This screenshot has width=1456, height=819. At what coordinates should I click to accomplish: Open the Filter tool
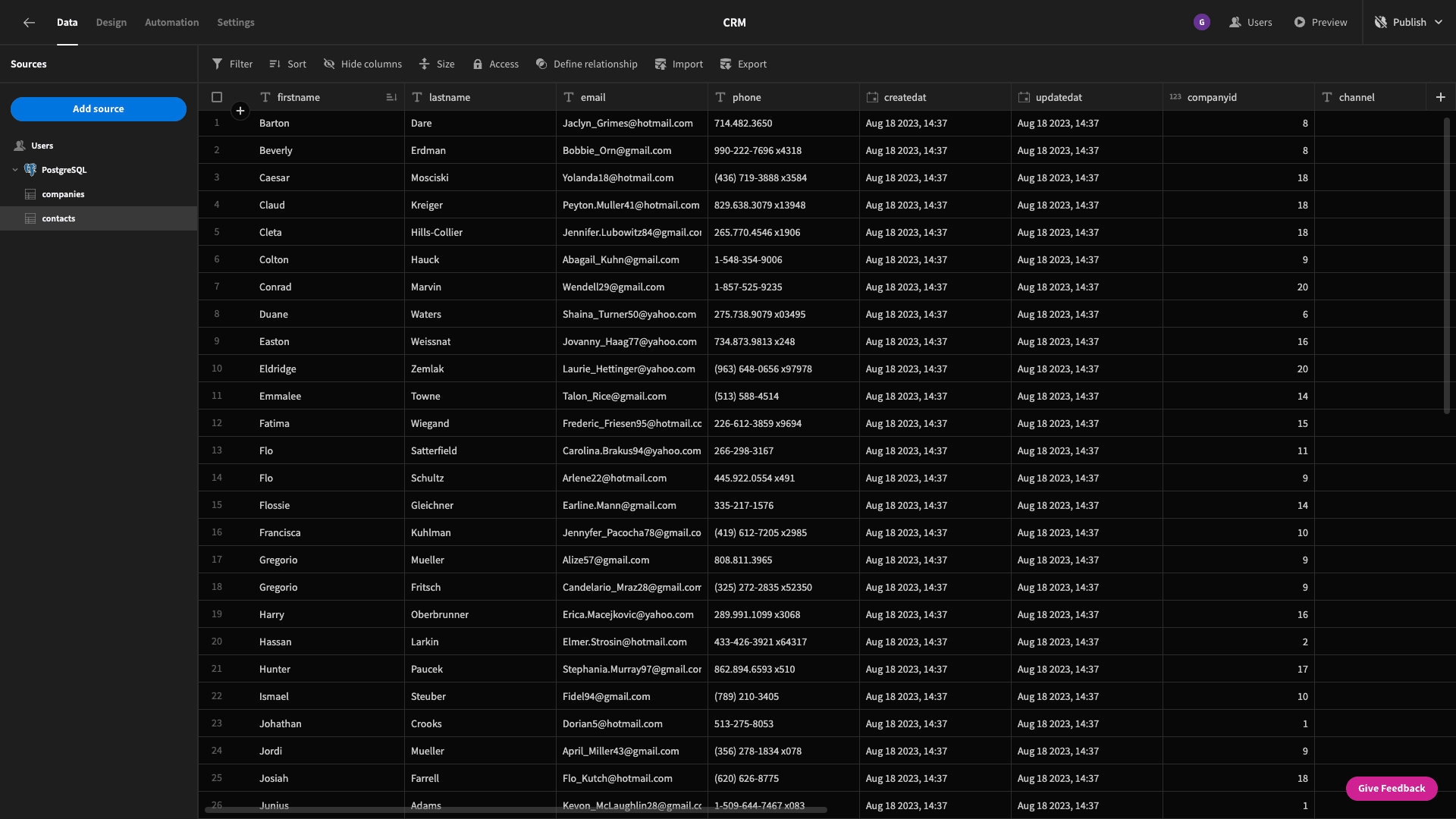tap(232, 64)
